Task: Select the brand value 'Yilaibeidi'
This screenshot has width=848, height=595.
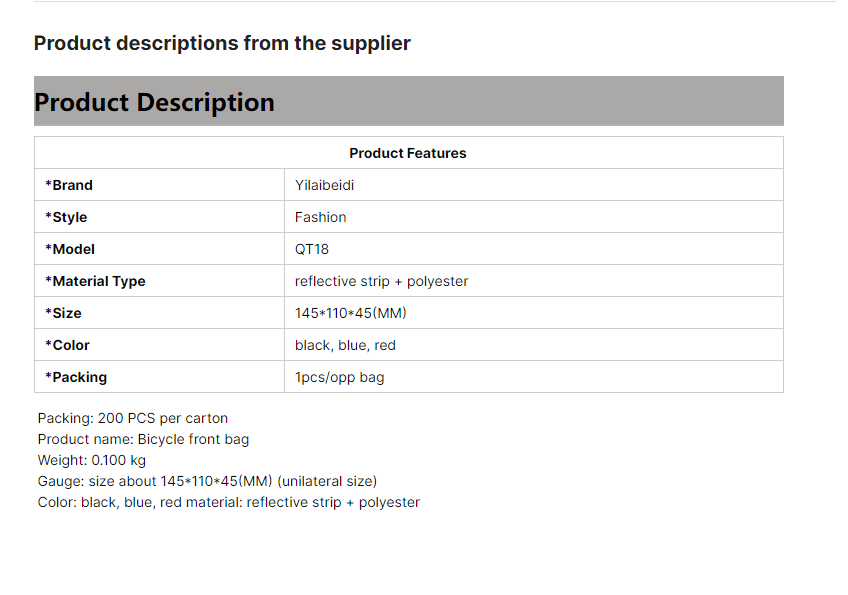Action: [324, 185]
